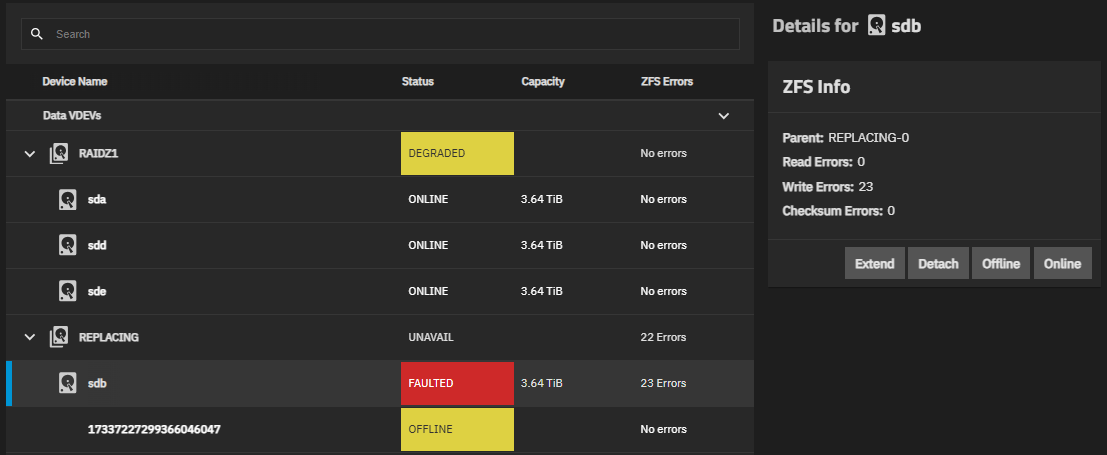This screenshot has width=1107, height=455.
Task: Click the ZFS Errors column header
Action: 666,81
